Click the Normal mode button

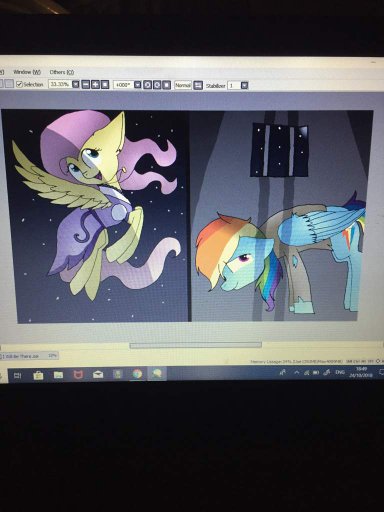pos(183,85)
